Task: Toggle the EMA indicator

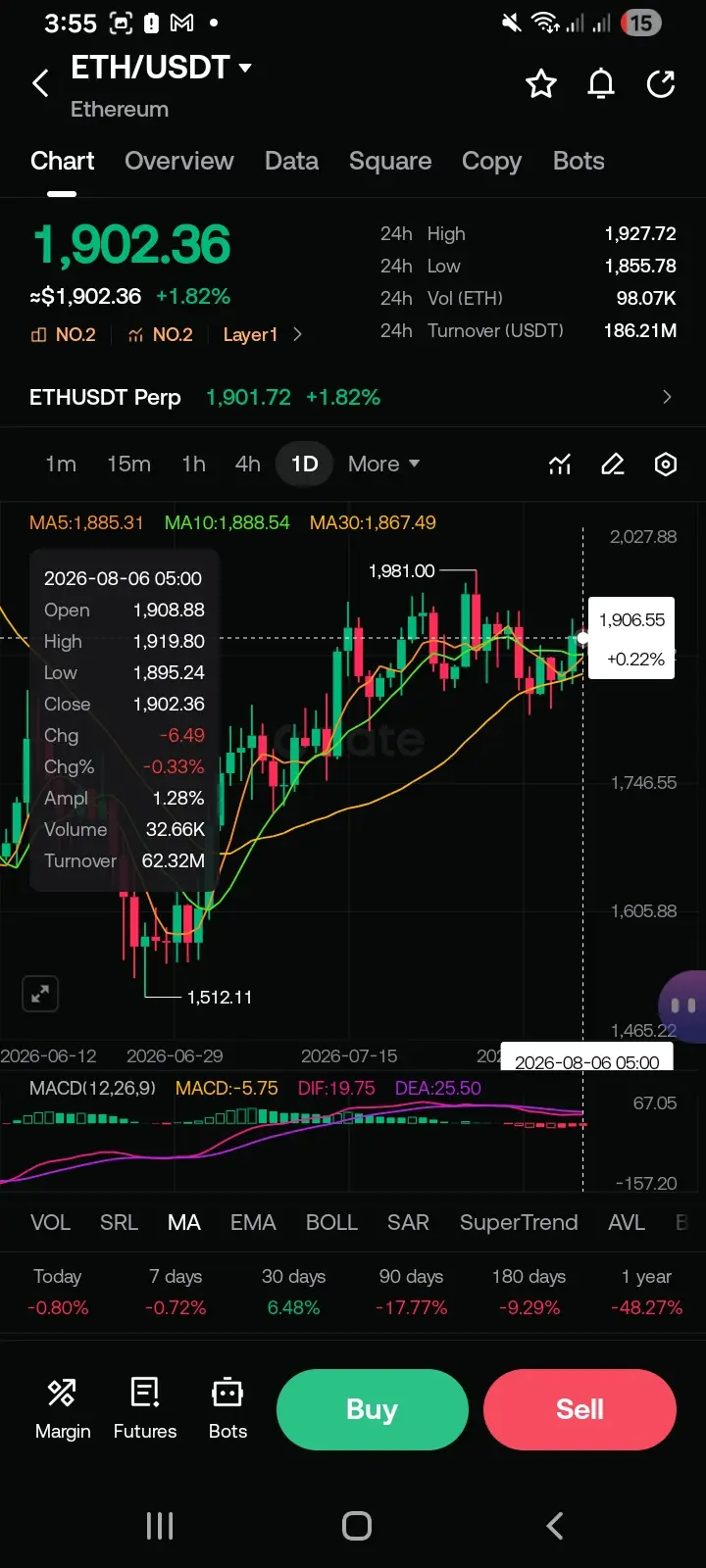Action: (253, 1222)
